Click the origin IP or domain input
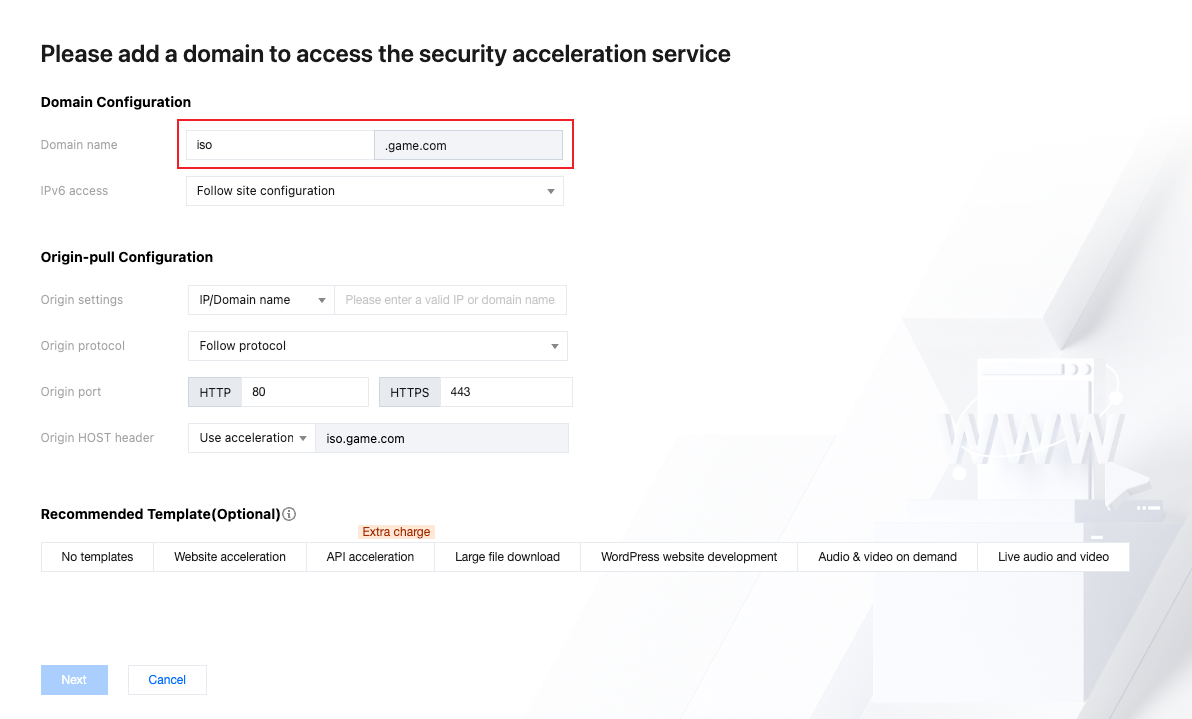The width and height of the screenshot is (1192, 719). [450, 300]
